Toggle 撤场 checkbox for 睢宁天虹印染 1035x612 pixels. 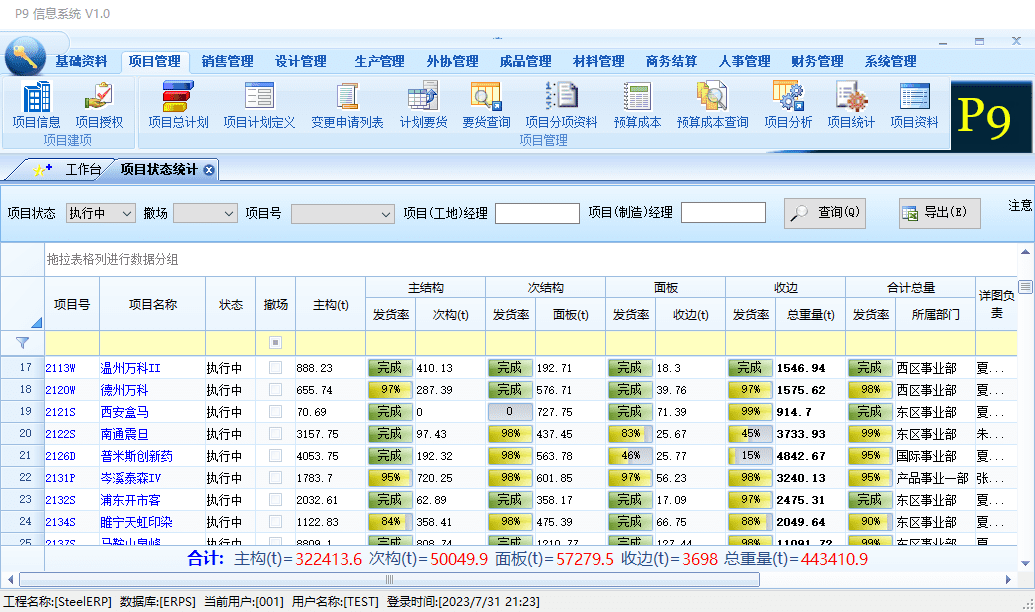pos(275,522)
